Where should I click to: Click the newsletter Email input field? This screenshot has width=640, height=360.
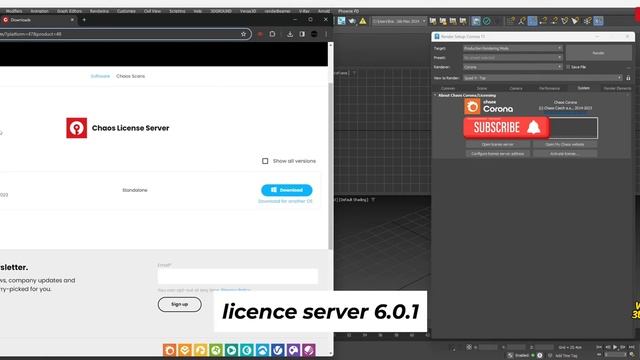(x=238, y=276)
